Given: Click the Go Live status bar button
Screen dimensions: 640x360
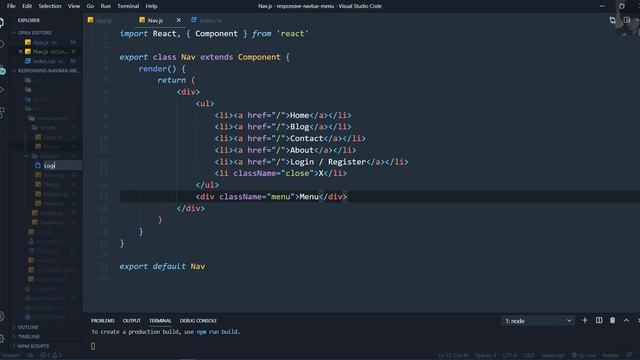Looking at the screenshot, I should (585, 356).
